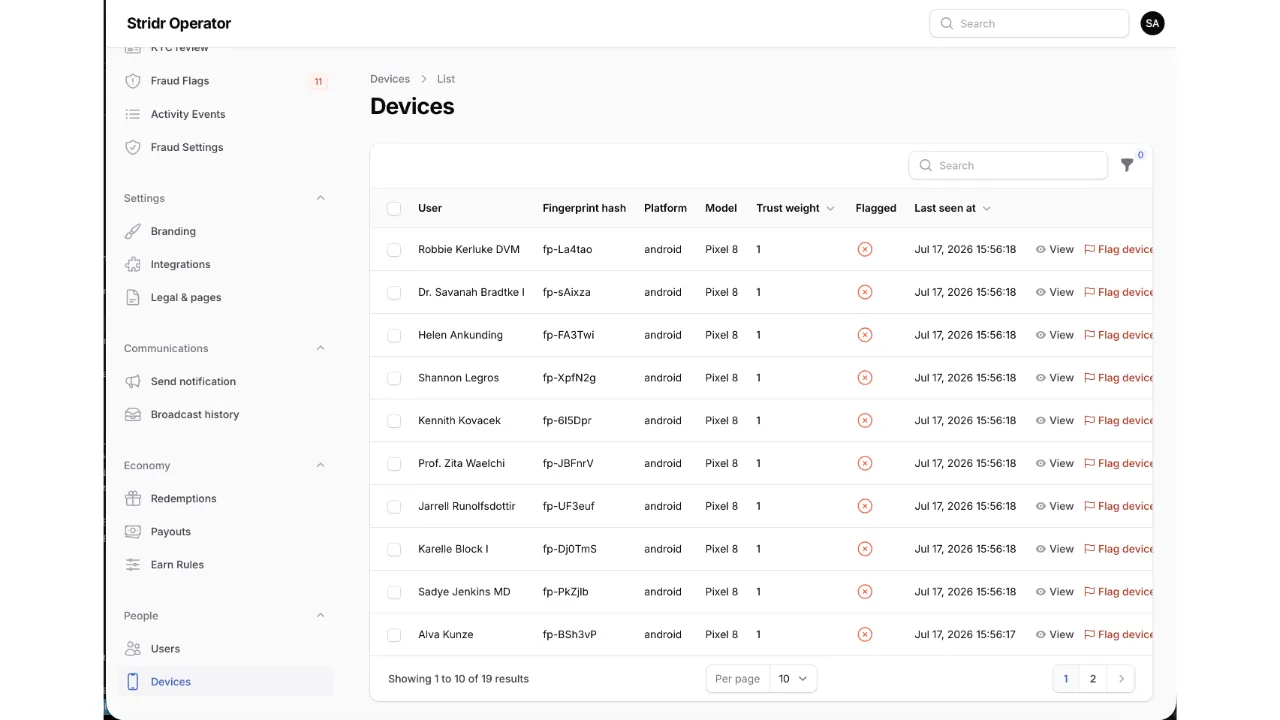Image resolution: width=1280 pixels, height=720 pixels.
Task: Click the Legal & pages document icon
Action: 132,297
